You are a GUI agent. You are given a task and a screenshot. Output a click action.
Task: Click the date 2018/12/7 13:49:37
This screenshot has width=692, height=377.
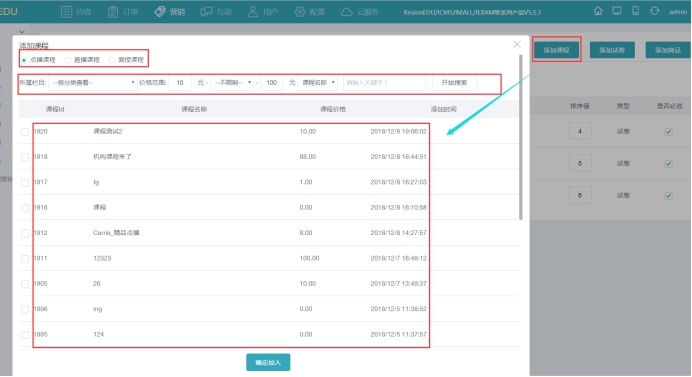(x=399, y=283)
